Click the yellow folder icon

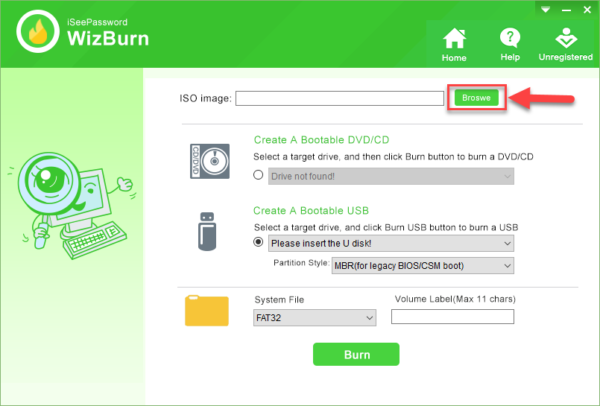(x=207, y=310)
